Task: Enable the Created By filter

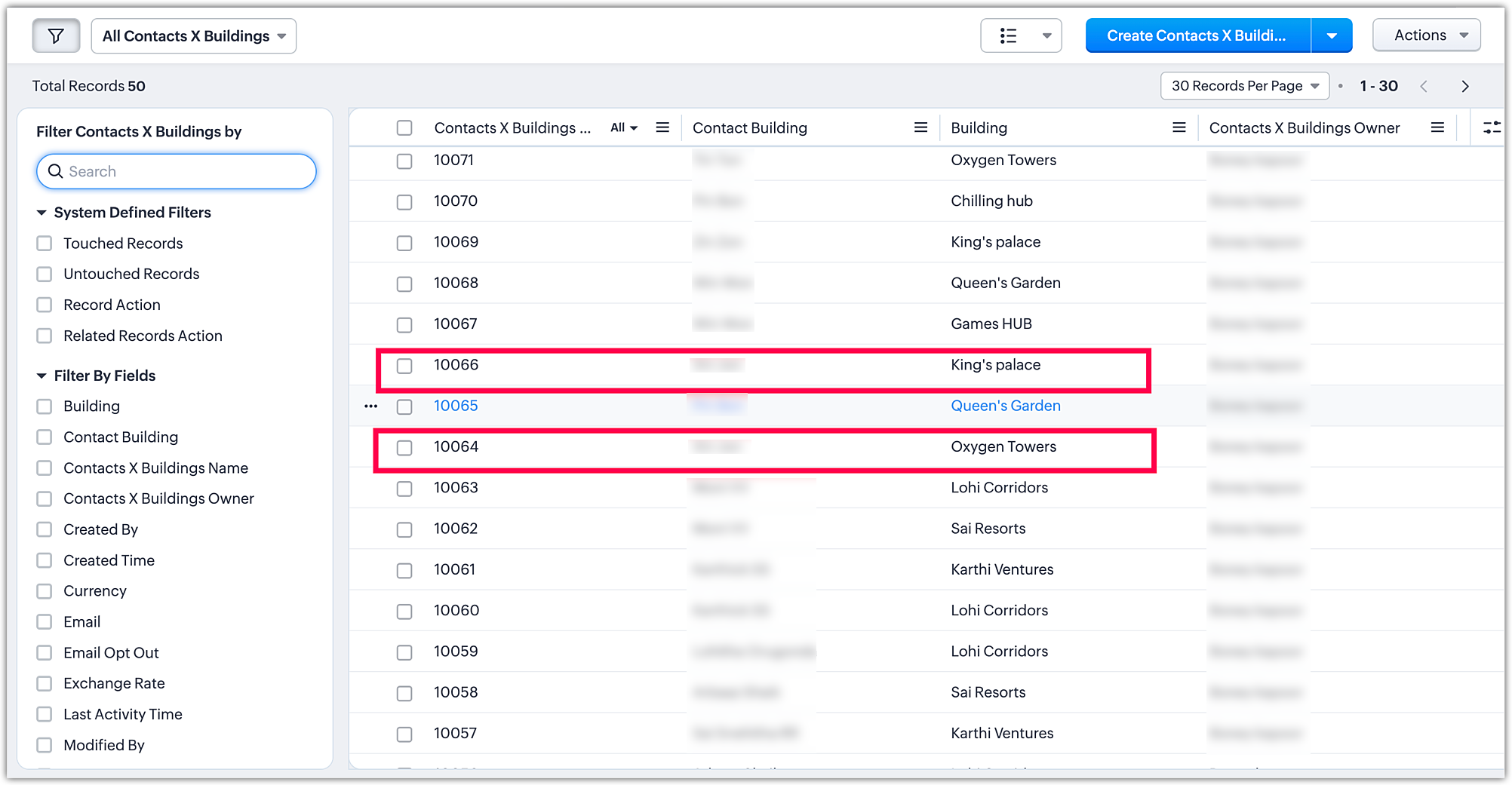Action: 45,529
